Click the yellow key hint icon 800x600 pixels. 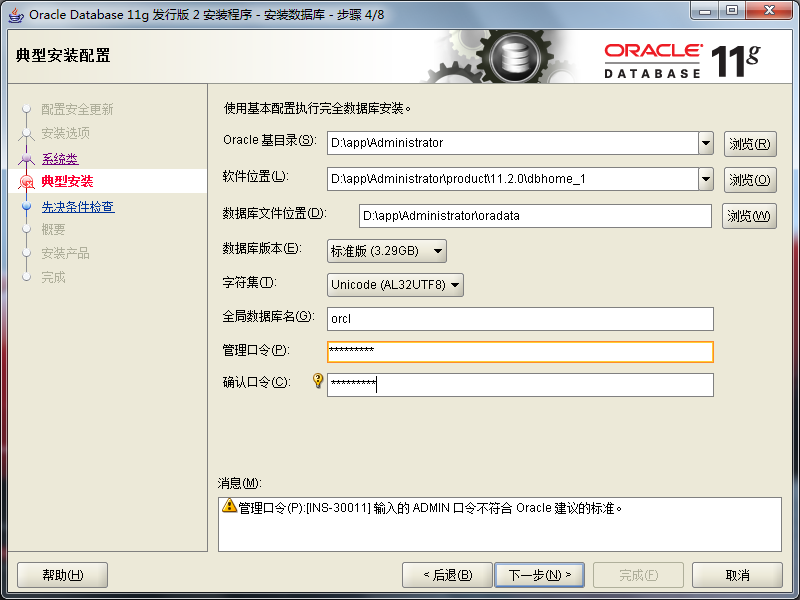[x=318, y=381]
